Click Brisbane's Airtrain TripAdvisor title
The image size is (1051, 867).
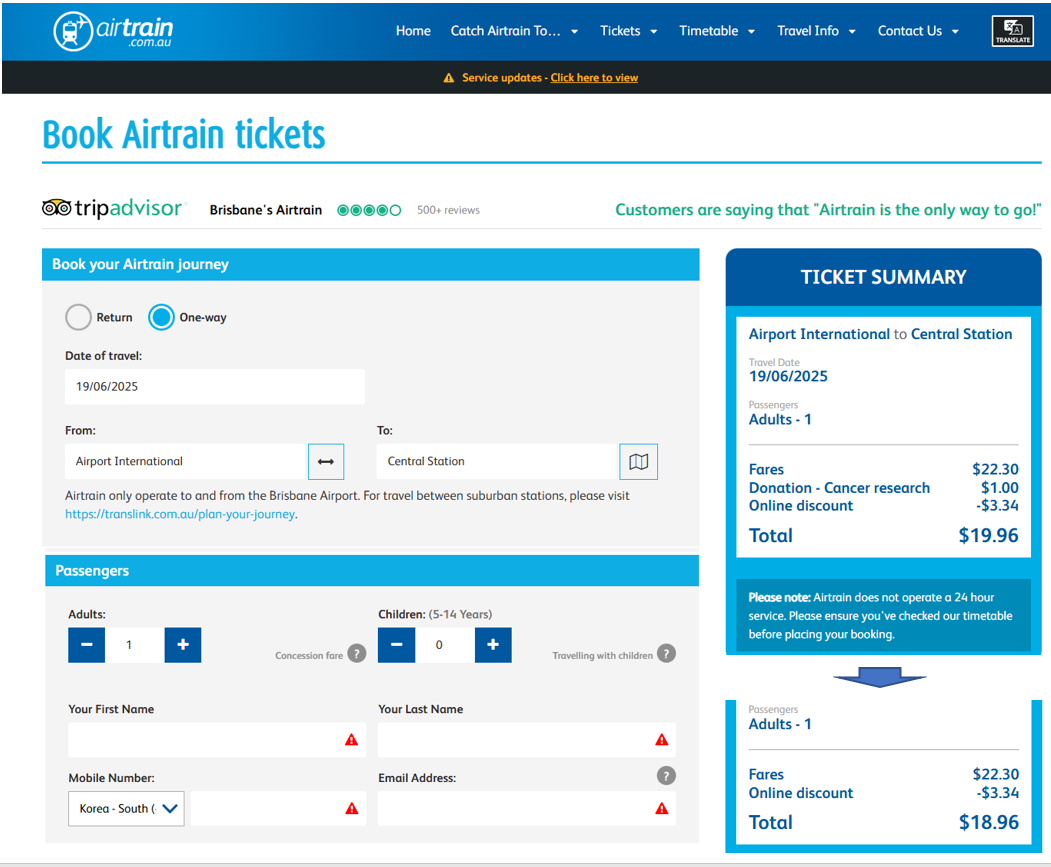pos(265,210)
